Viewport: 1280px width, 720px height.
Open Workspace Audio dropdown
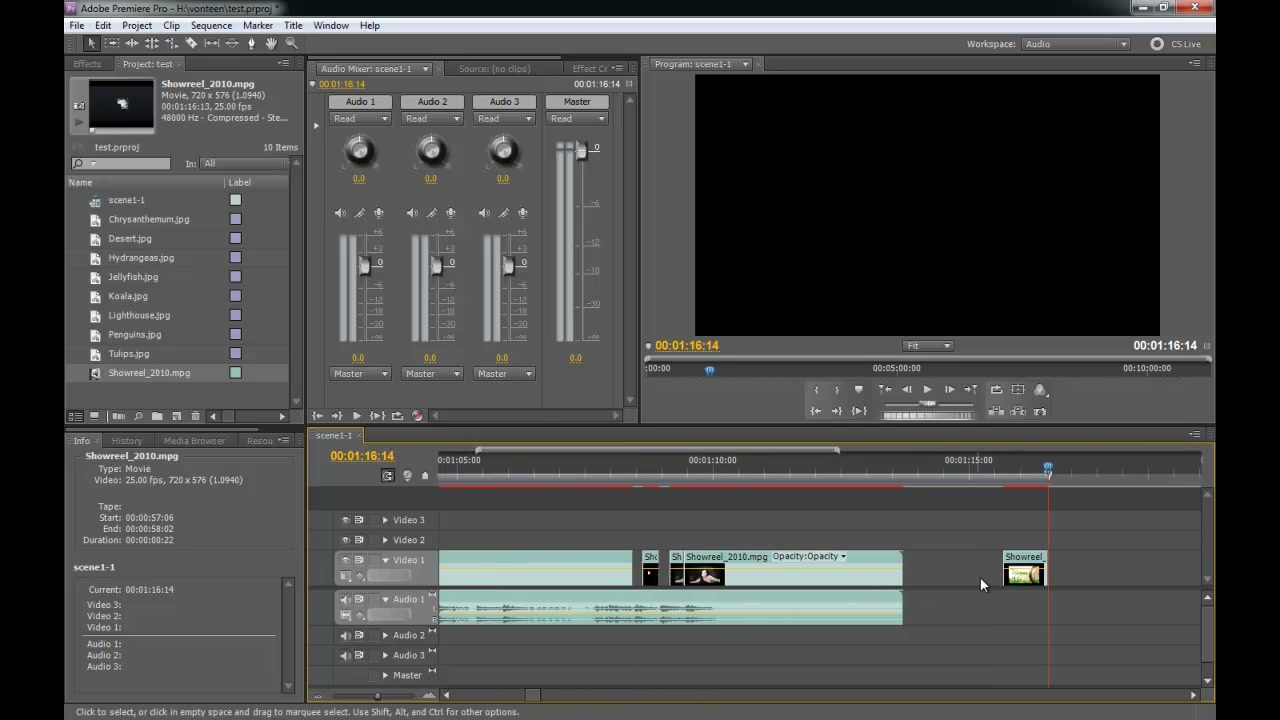point(1076,44)
